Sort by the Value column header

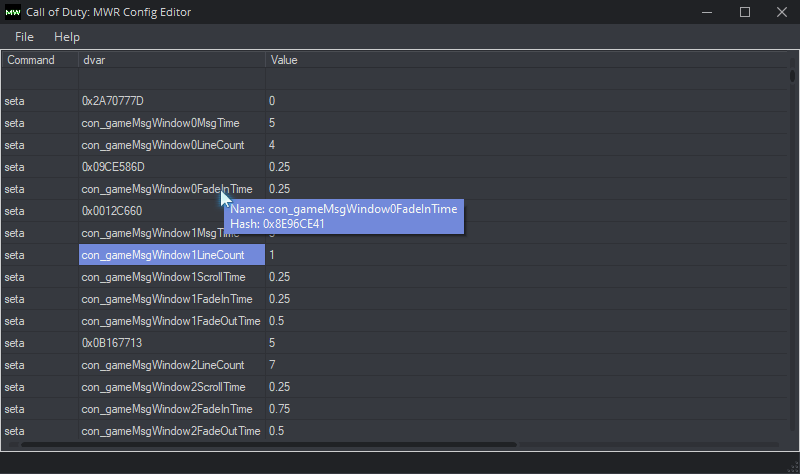(527, 60)
